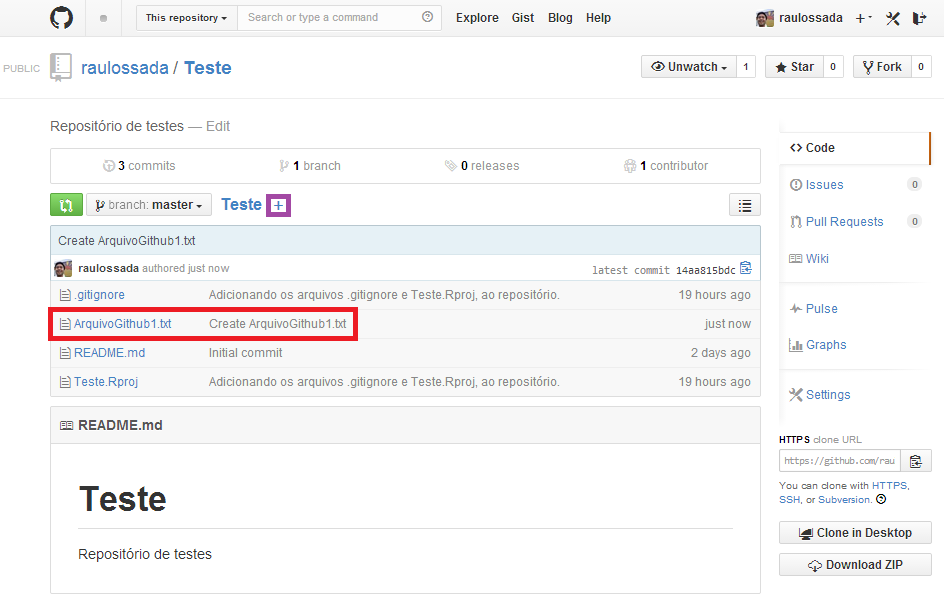Open the README.md file link
The image size is (944, 607).
click(x=110, y=353)
